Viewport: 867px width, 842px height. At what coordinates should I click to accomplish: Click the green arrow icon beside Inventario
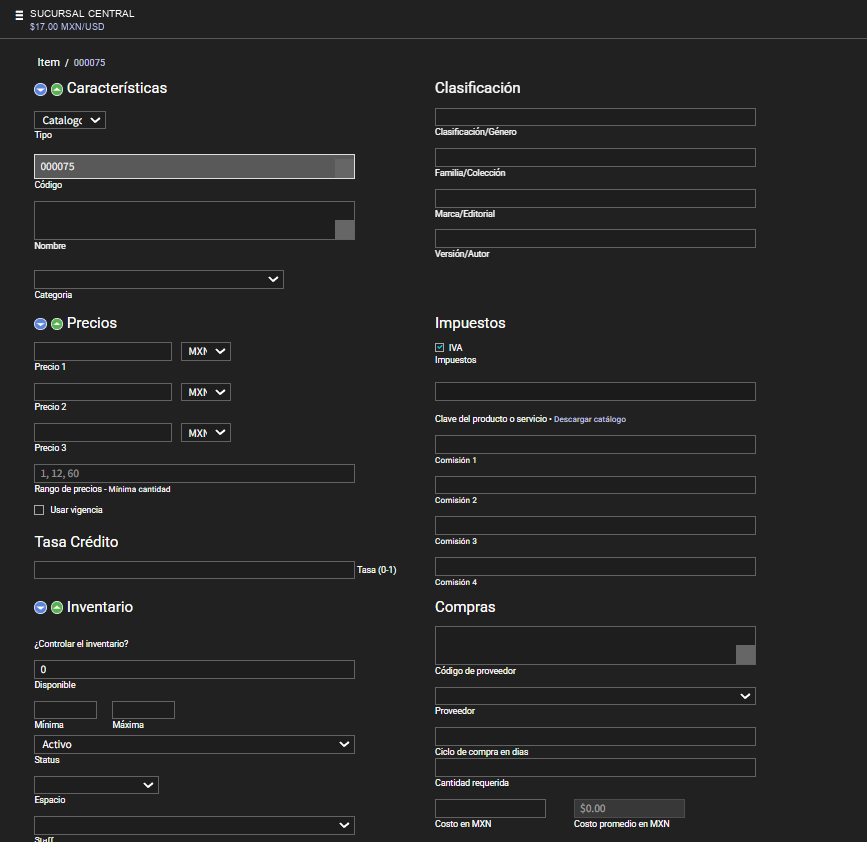(57, 608)
